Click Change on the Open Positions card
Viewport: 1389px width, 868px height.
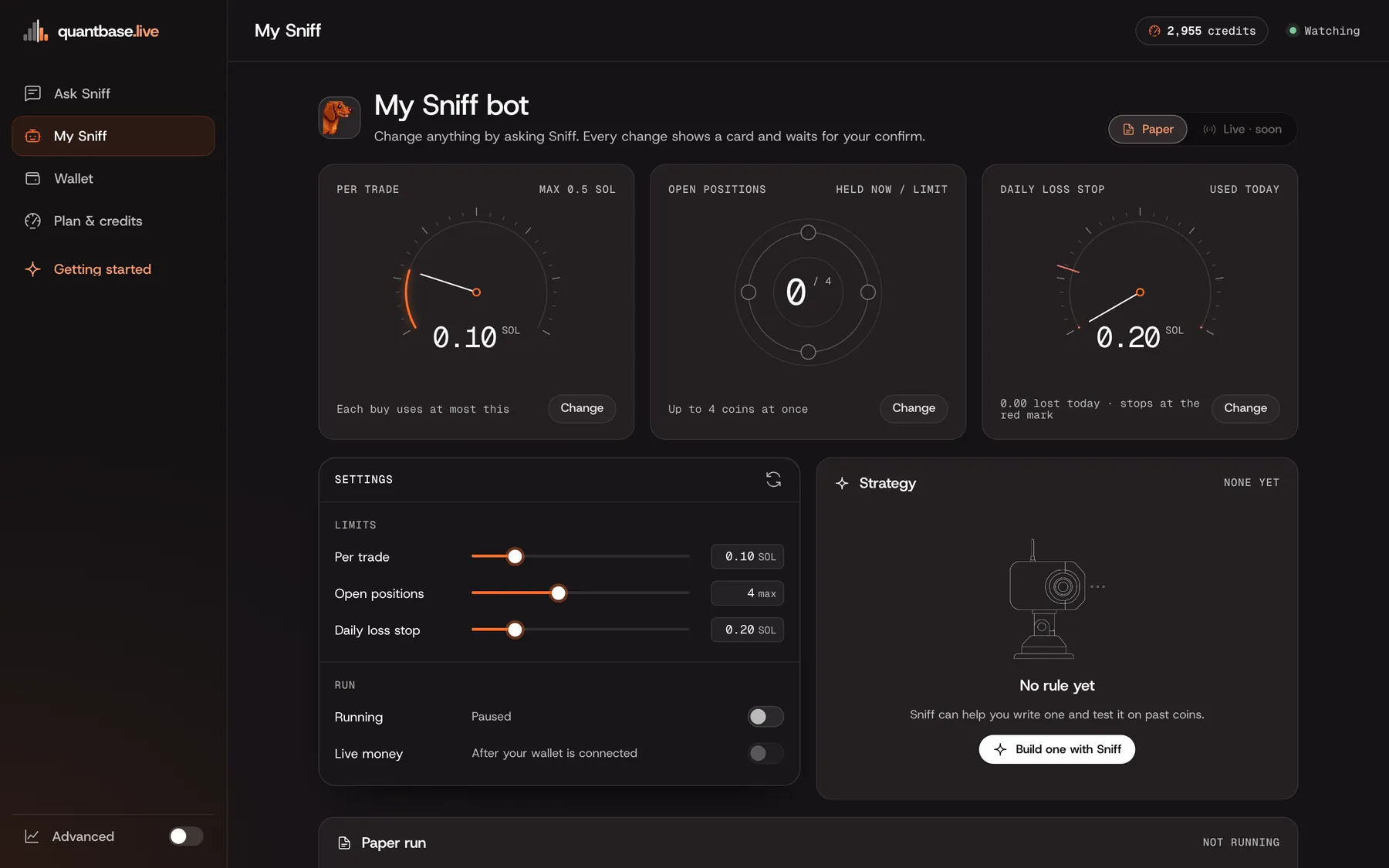coord(914,408)
